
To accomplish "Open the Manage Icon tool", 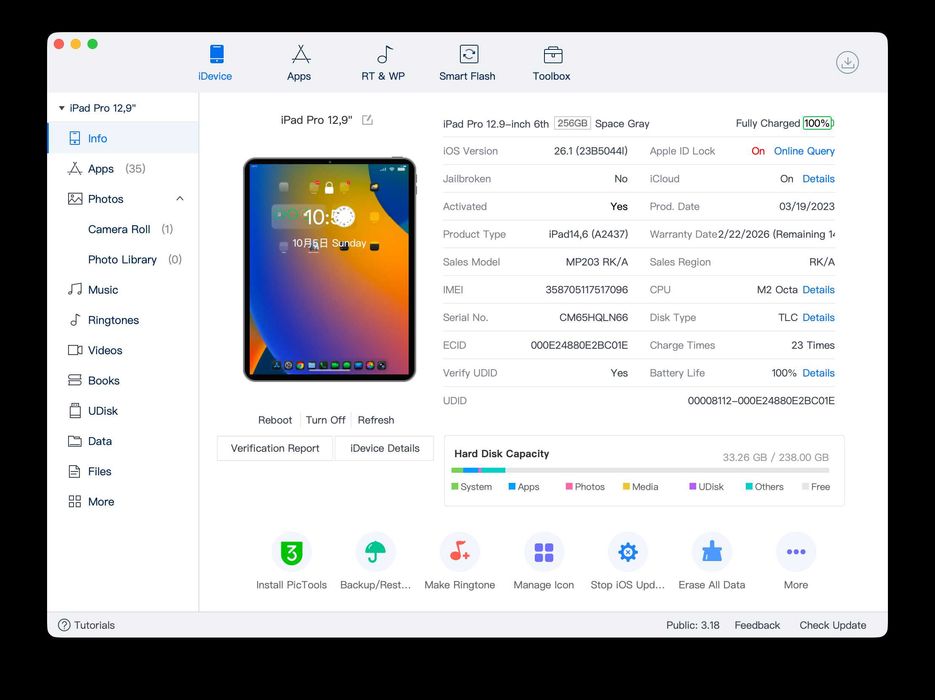I will (x=544, y=552).
